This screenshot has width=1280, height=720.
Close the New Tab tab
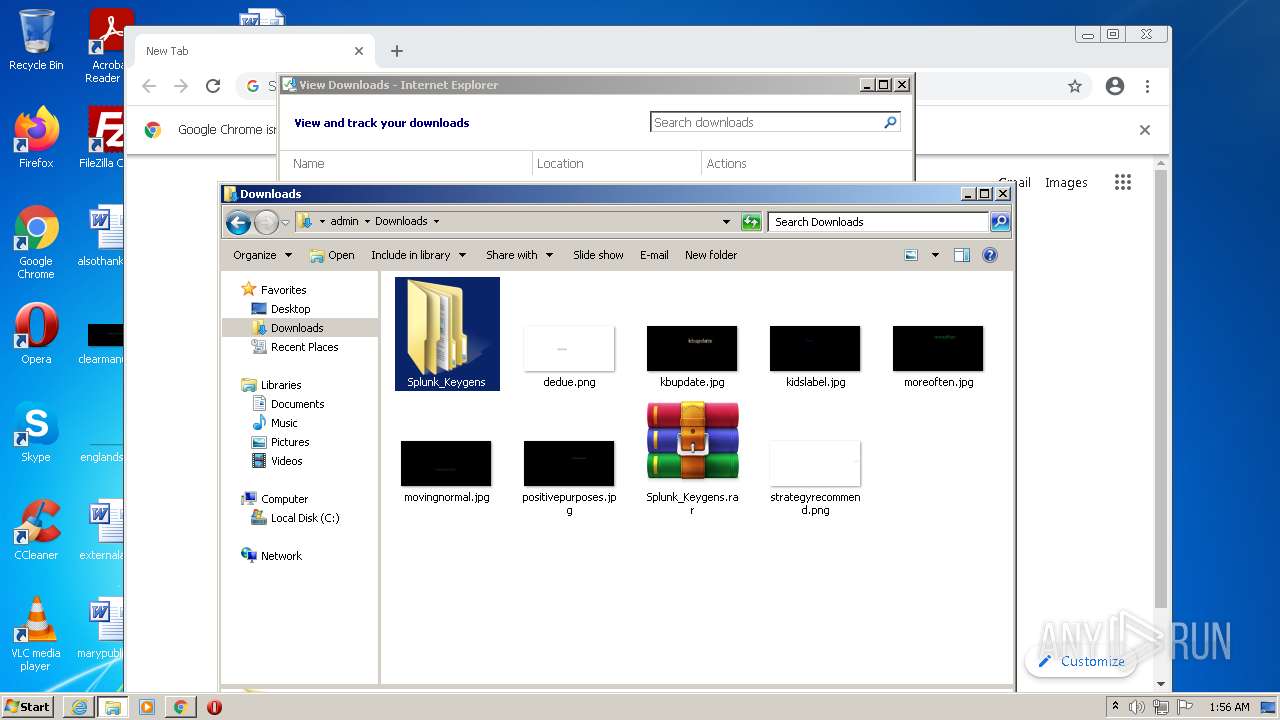(359, 51)
